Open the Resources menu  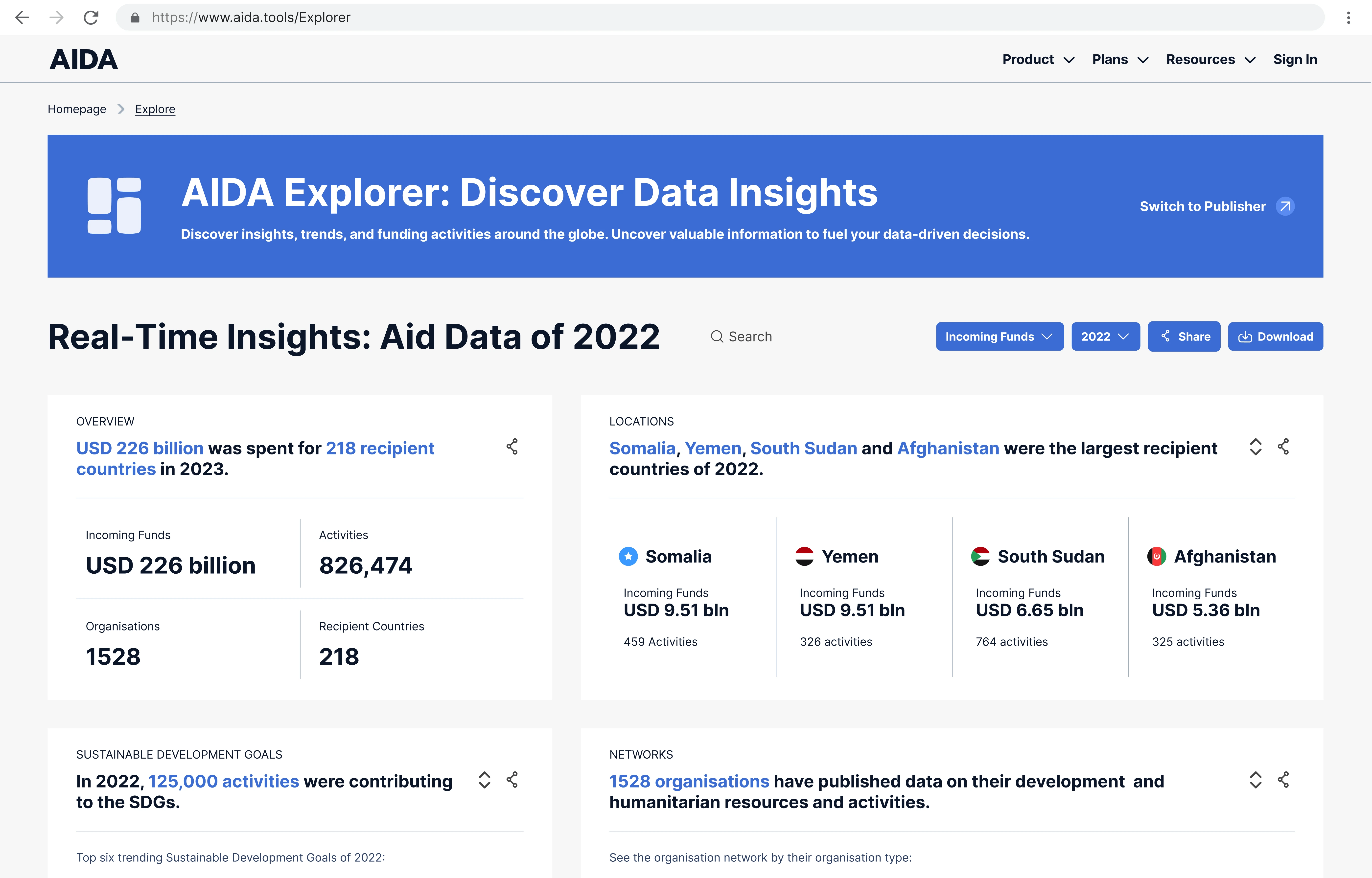pos(1211,59)
